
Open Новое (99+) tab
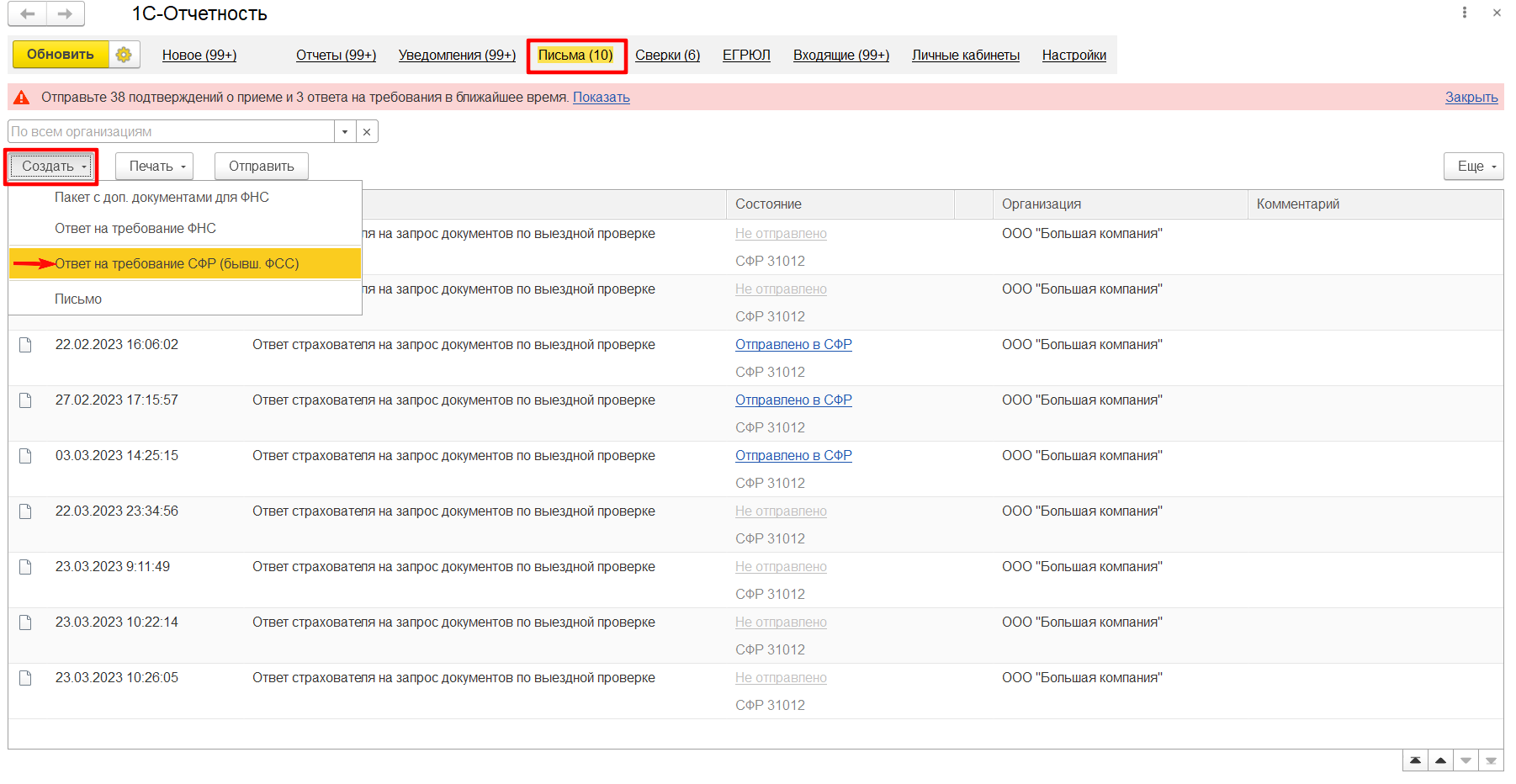click(199, 56)
